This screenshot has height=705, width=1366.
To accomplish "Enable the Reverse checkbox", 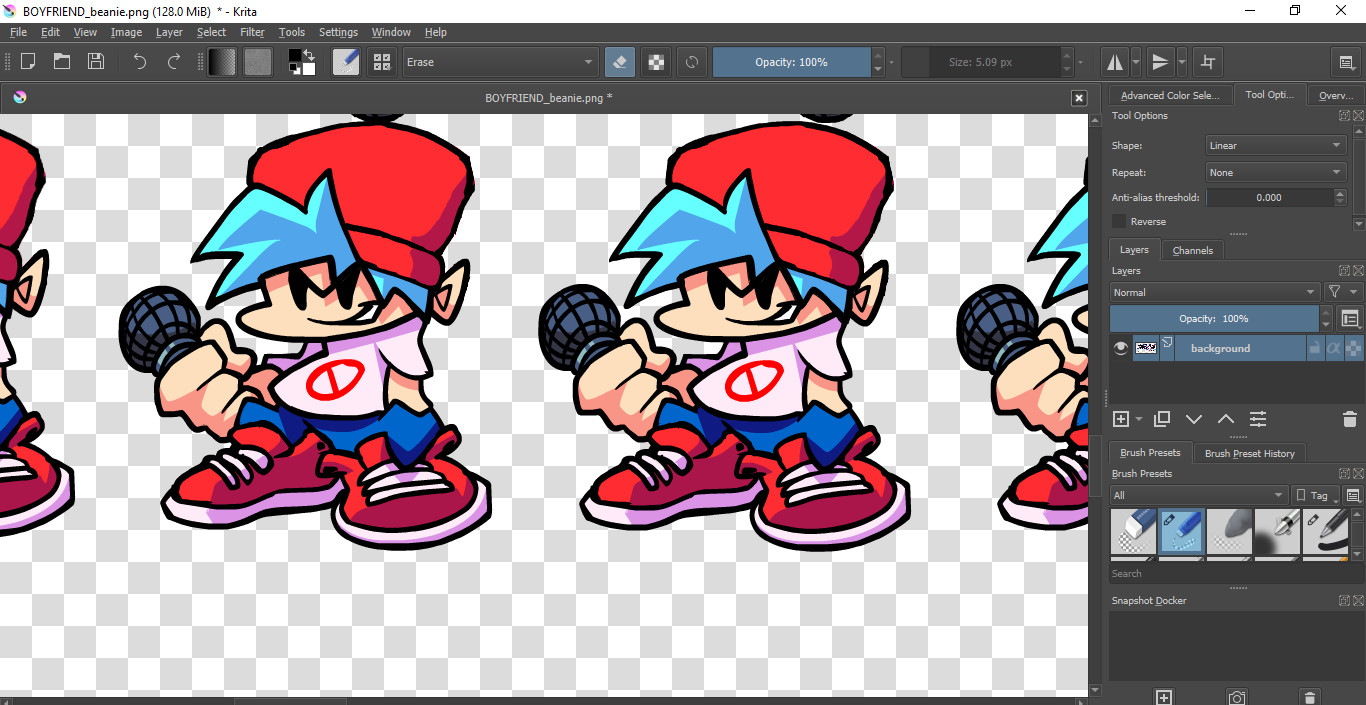I will (1120, 222).
